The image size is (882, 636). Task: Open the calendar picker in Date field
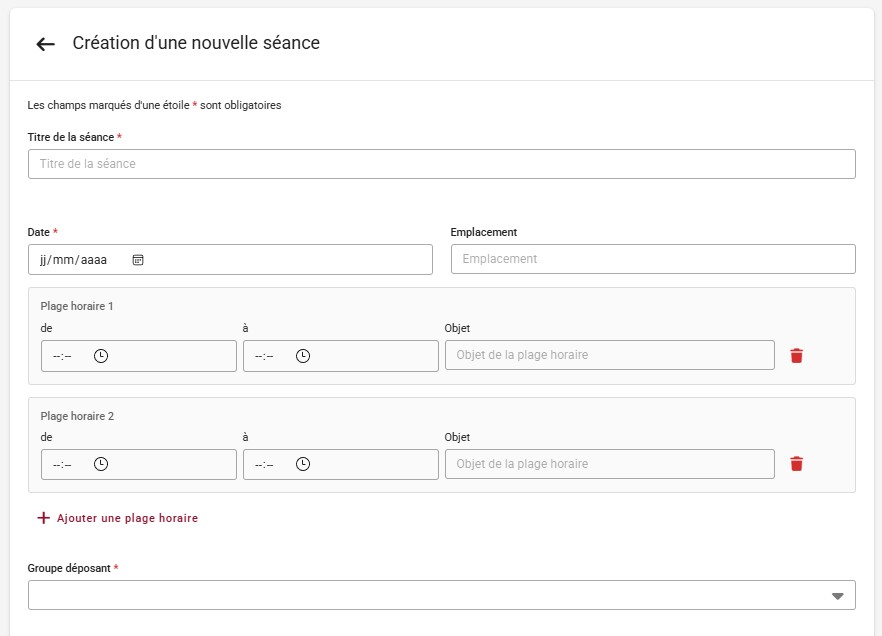(x=138, y=260)
